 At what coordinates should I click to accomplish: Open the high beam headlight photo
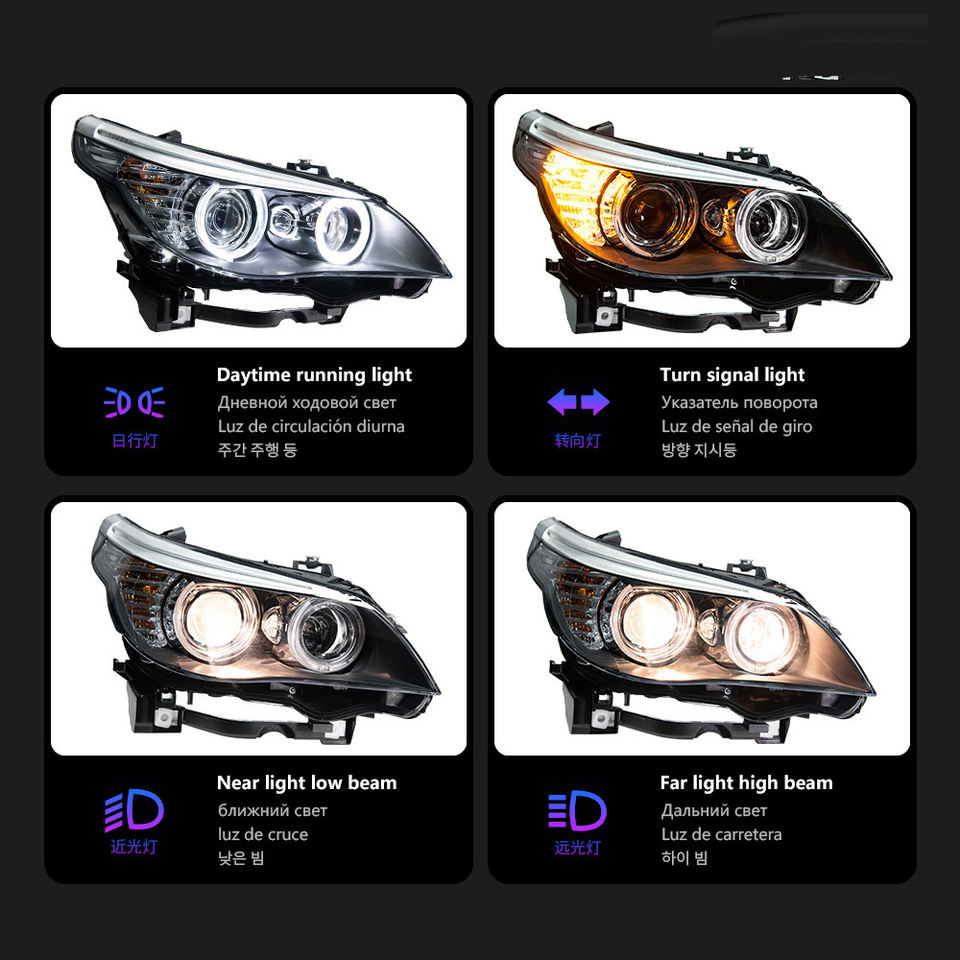point(702,628)
